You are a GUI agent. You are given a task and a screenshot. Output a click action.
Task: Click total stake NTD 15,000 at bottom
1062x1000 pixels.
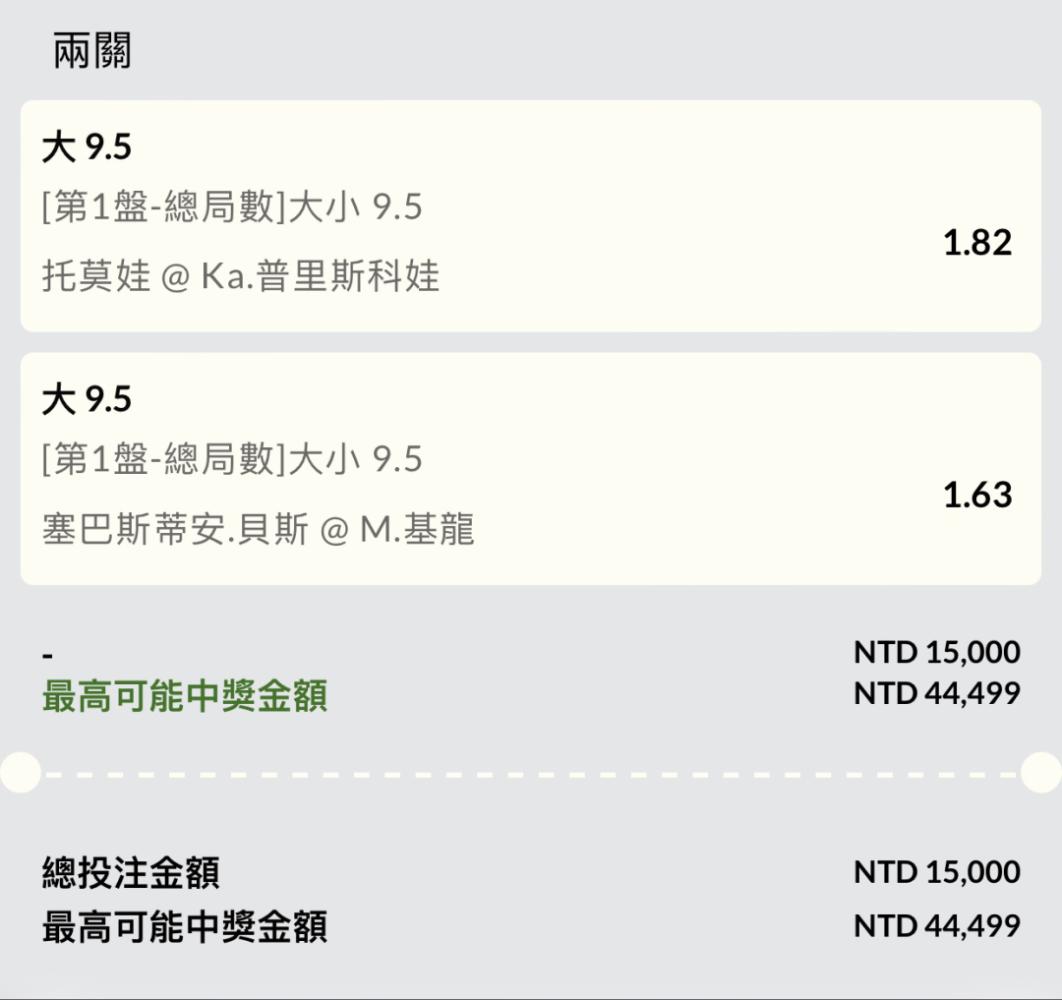[937, 872]
